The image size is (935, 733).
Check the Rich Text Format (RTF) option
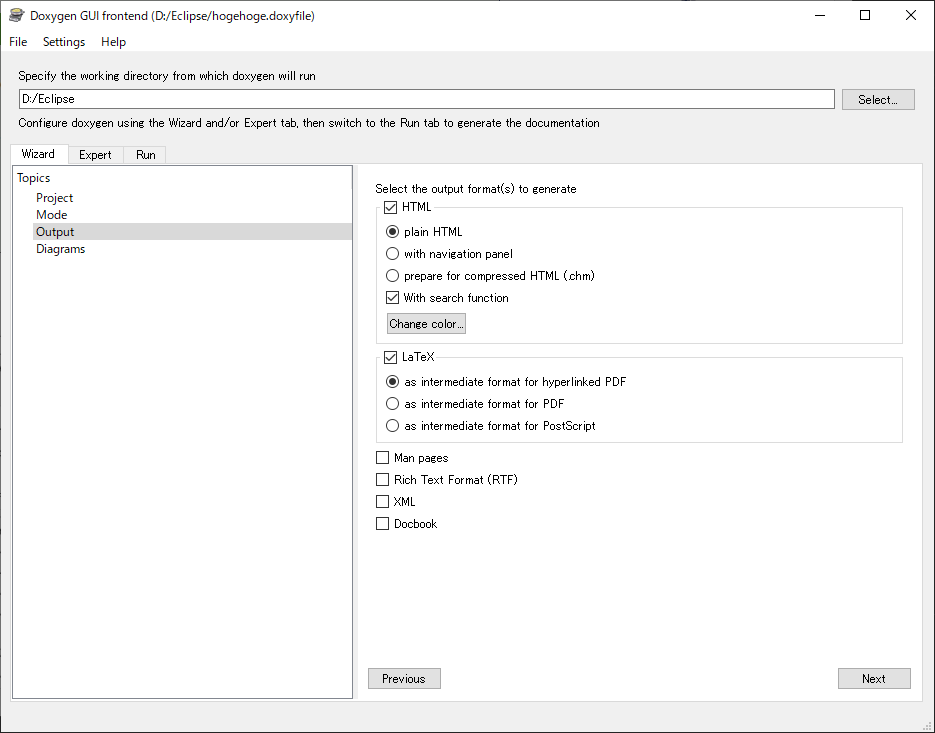[382, 480]
